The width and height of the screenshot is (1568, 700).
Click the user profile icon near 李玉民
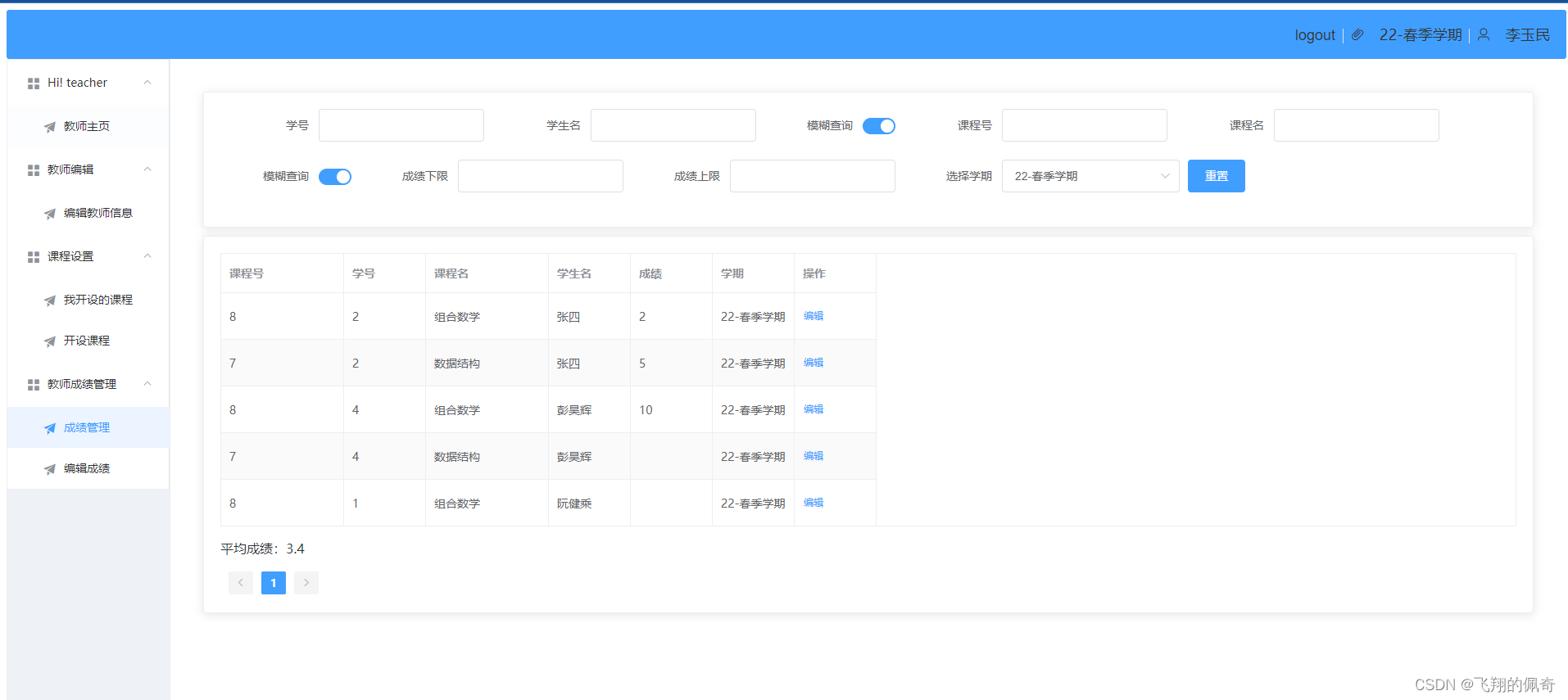pyautogui.click(x=1484, y=35)
